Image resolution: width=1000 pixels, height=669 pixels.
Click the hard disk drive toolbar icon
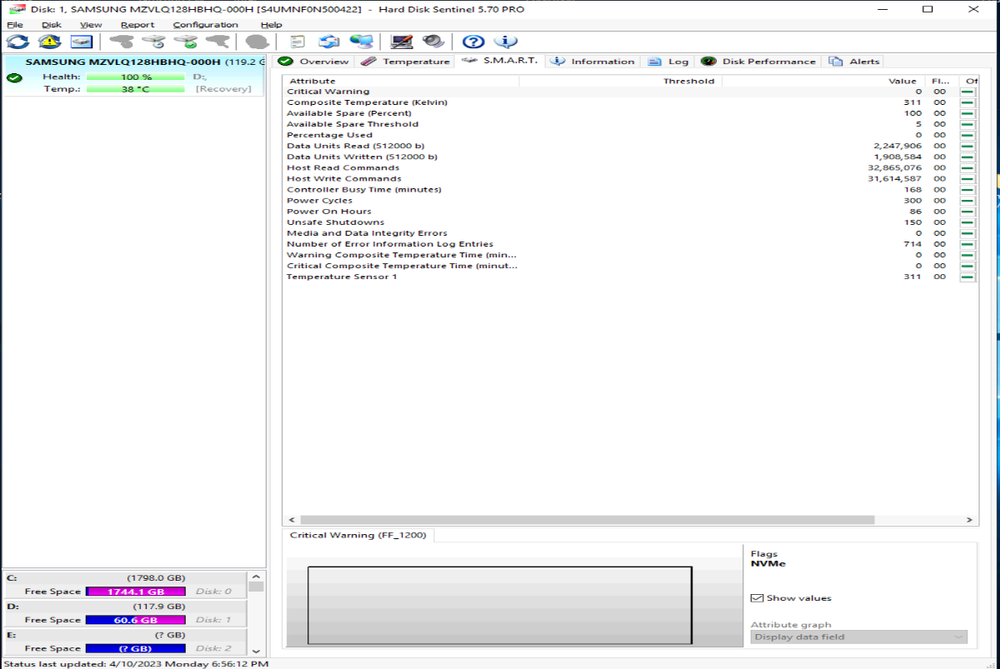pyautogui.click(x=81, y=42)
